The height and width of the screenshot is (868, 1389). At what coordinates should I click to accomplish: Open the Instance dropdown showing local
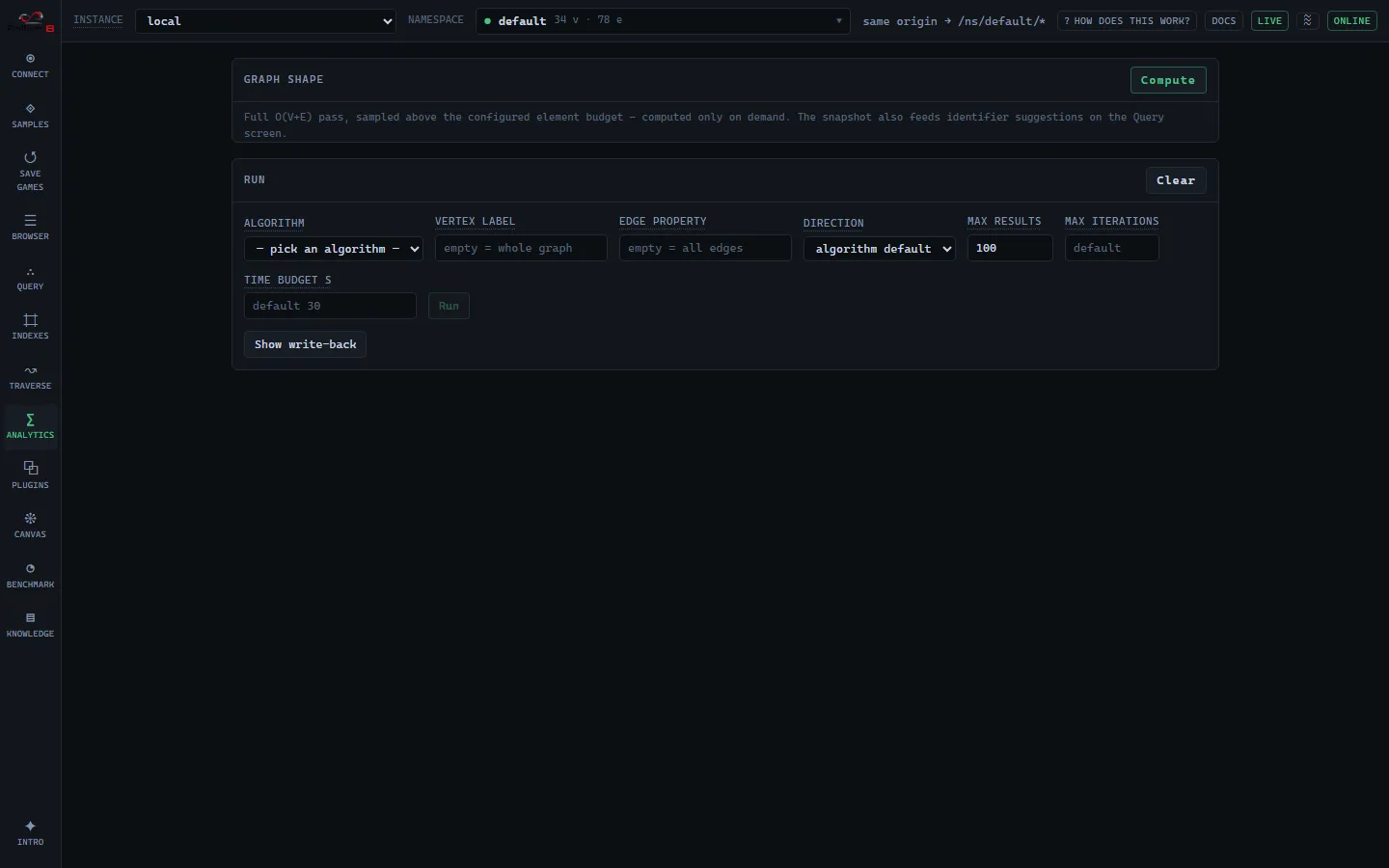tap(265, 21)
